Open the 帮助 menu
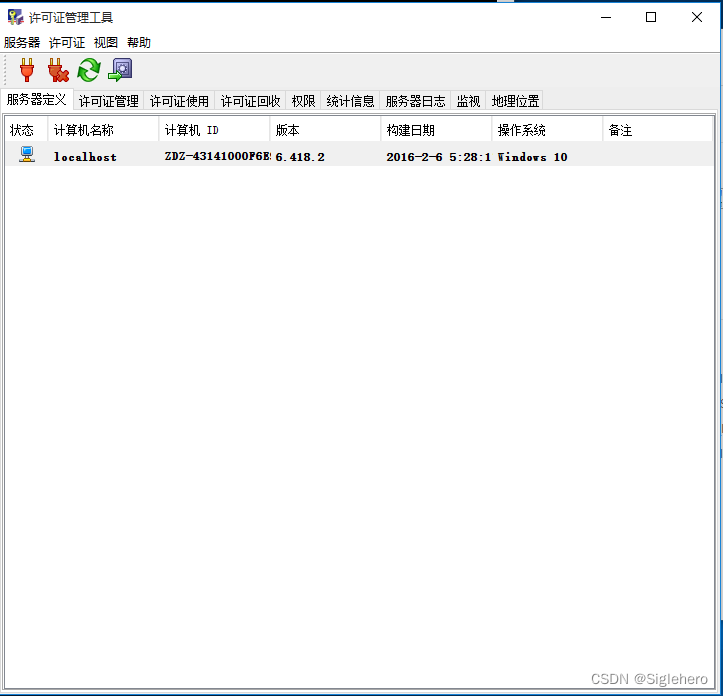This screenshot has width=723, height=696. pyautogui.click(x=139, y=43)
